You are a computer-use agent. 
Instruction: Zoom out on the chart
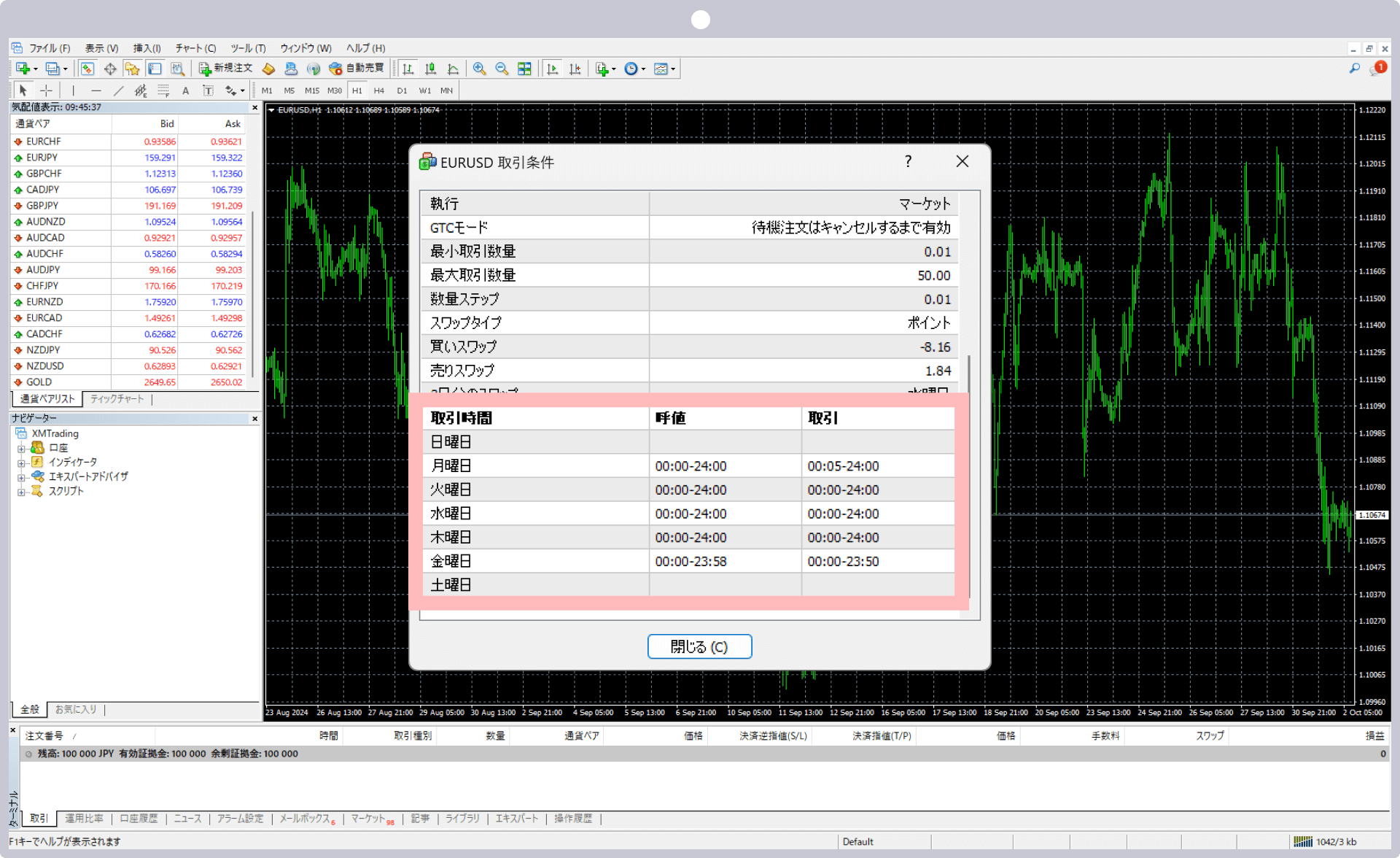click(x=502, y=69)
